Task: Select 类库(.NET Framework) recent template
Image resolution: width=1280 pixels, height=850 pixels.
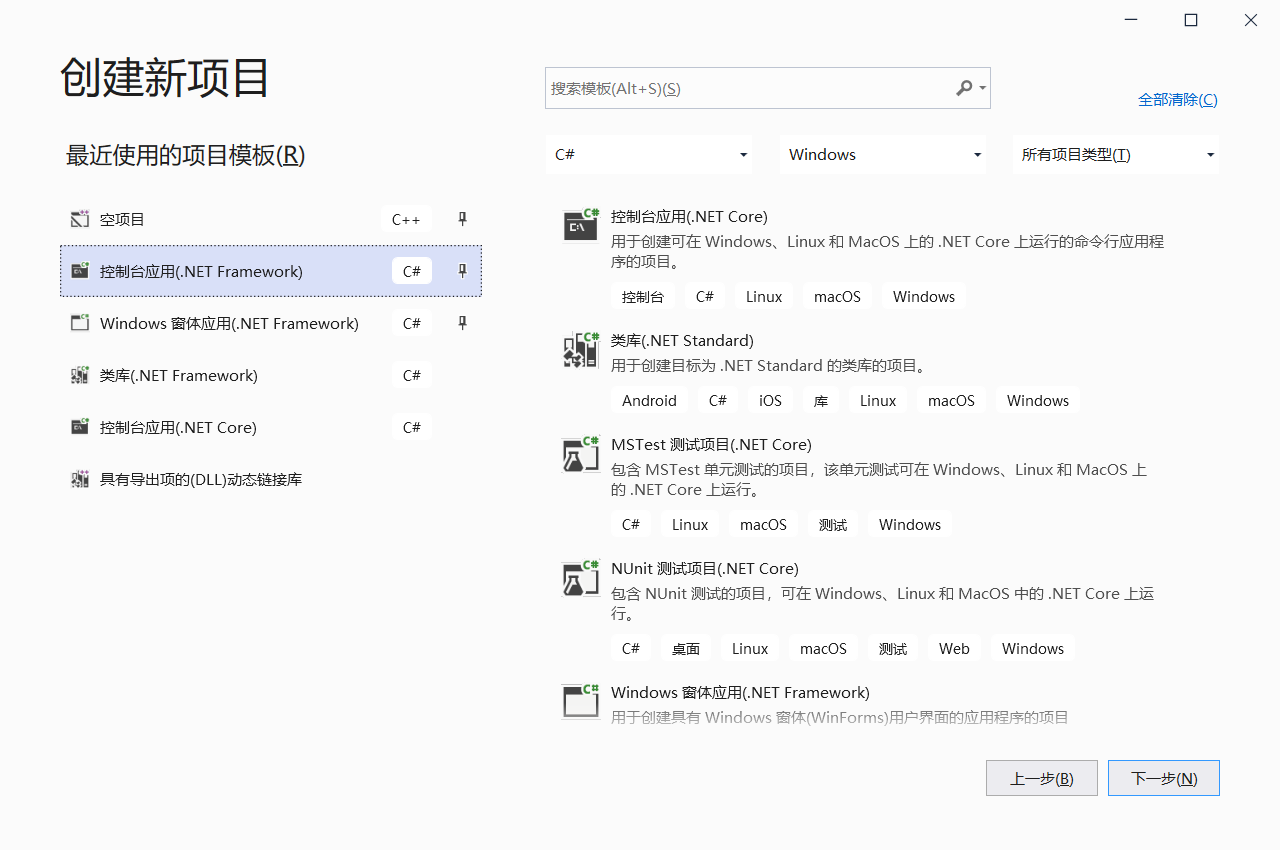Action: click(x=271, y=375)
